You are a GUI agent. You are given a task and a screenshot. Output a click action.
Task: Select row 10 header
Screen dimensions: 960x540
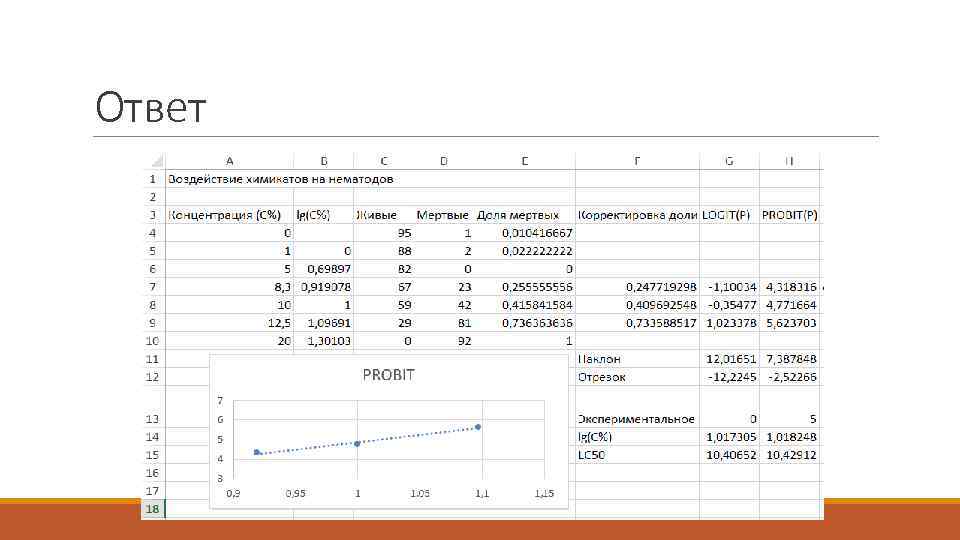(x=153, y=340)
